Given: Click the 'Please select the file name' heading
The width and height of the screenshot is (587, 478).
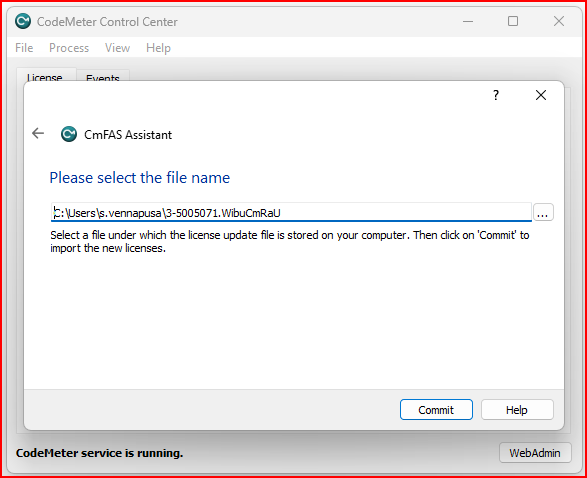Looking at the screenshot, I should [140, 178].
